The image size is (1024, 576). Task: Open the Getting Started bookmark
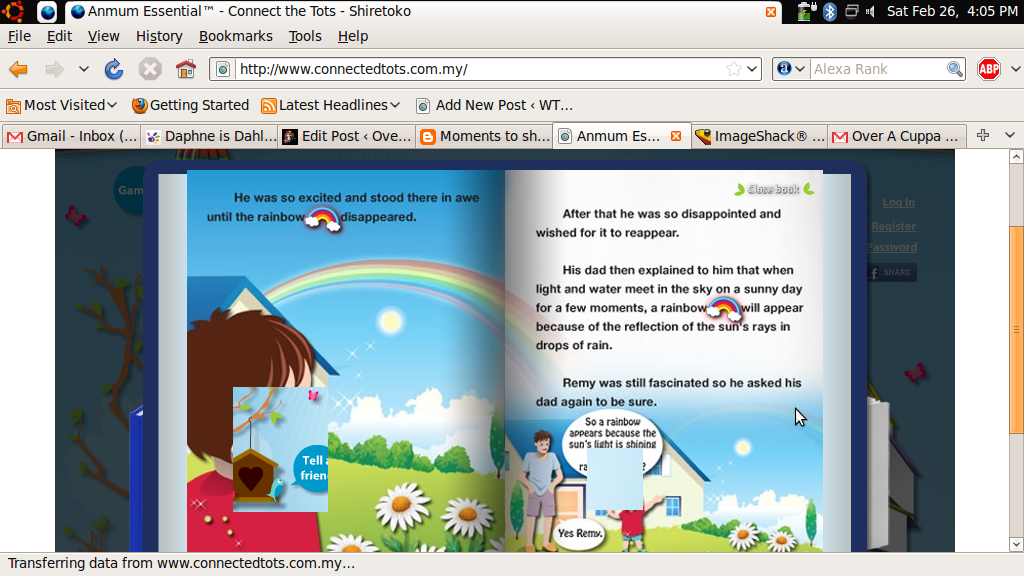(x=191, y=105)
